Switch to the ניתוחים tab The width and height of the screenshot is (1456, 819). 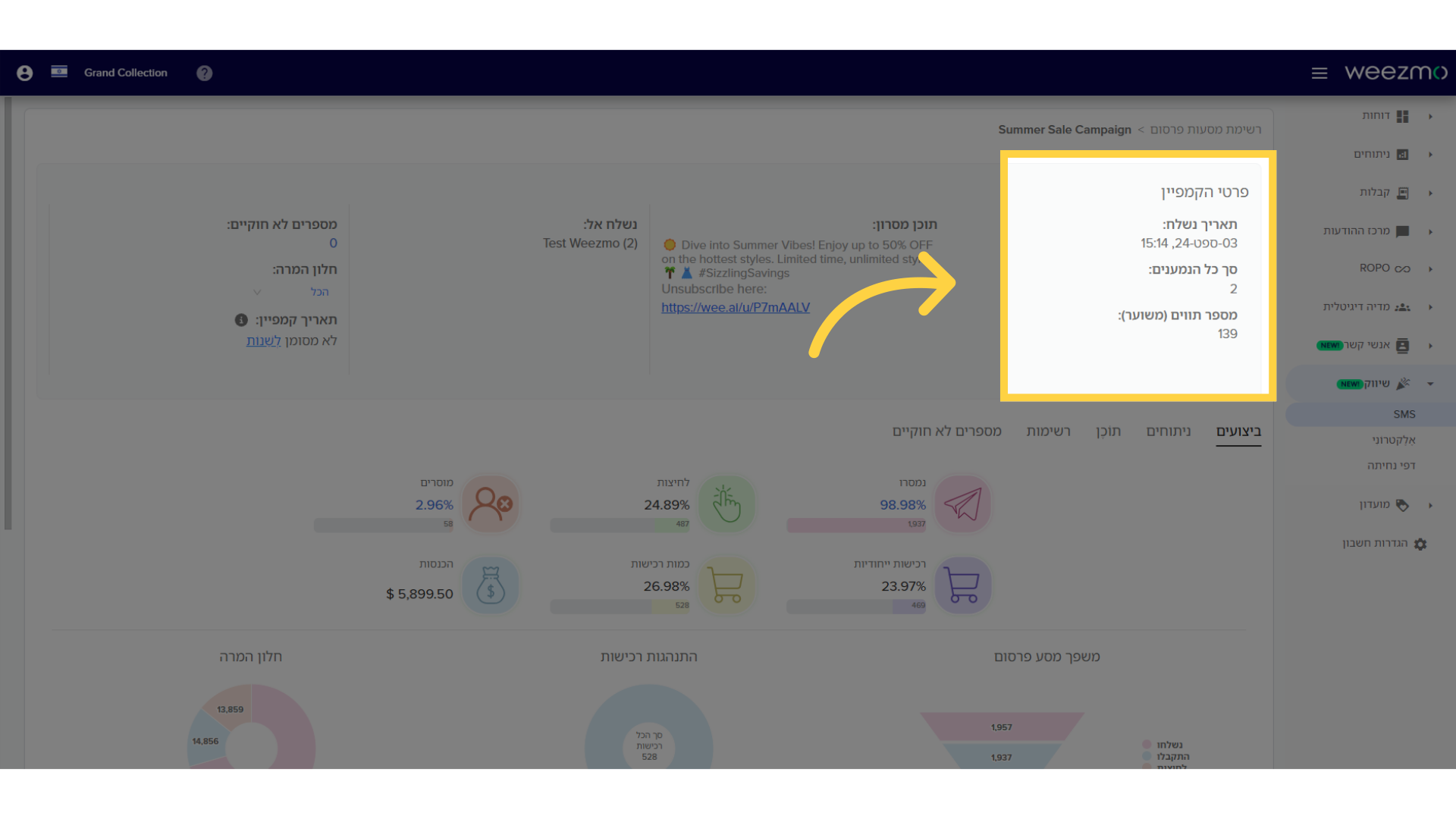coord(1169,431)
